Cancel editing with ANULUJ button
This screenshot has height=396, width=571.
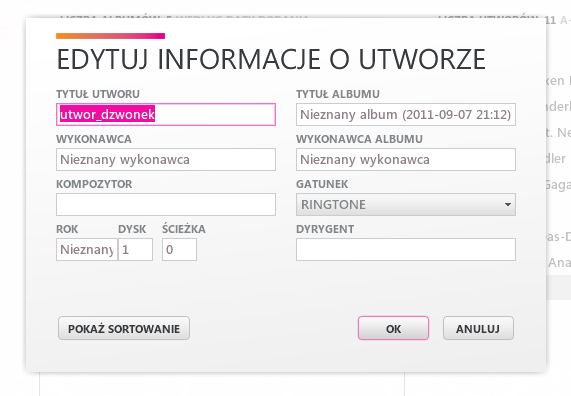pyautogui.click(x=478, y=328)
